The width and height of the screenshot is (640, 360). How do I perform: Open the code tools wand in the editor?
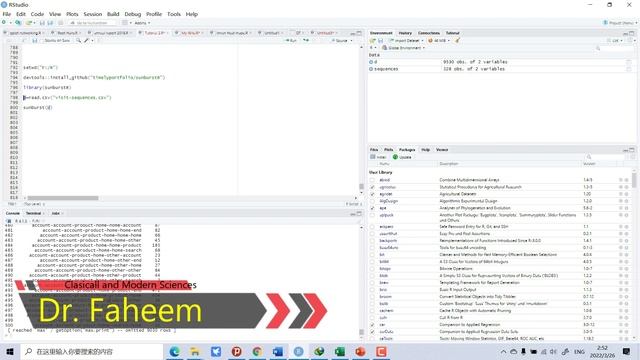(x=87, y=40)
